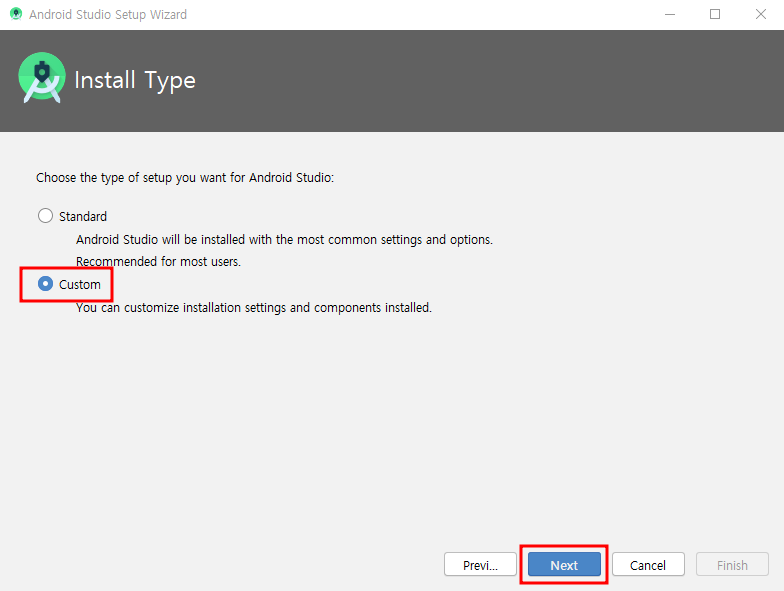Image resolution: width=784 pixels, height=591 pixels.
Task: Go back with the Previ... button
Action: point(480,564)
